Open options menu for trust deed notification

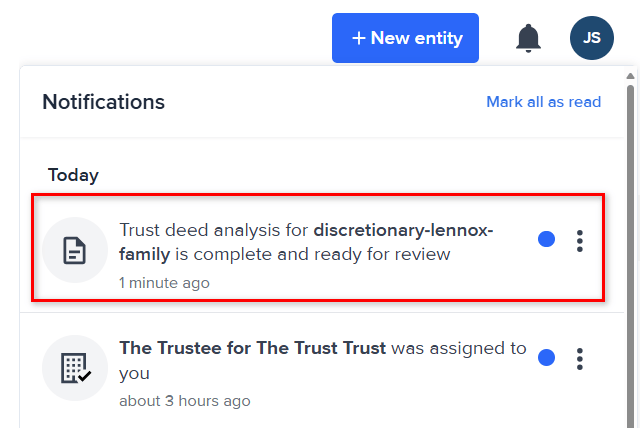[x=580, y=240]
